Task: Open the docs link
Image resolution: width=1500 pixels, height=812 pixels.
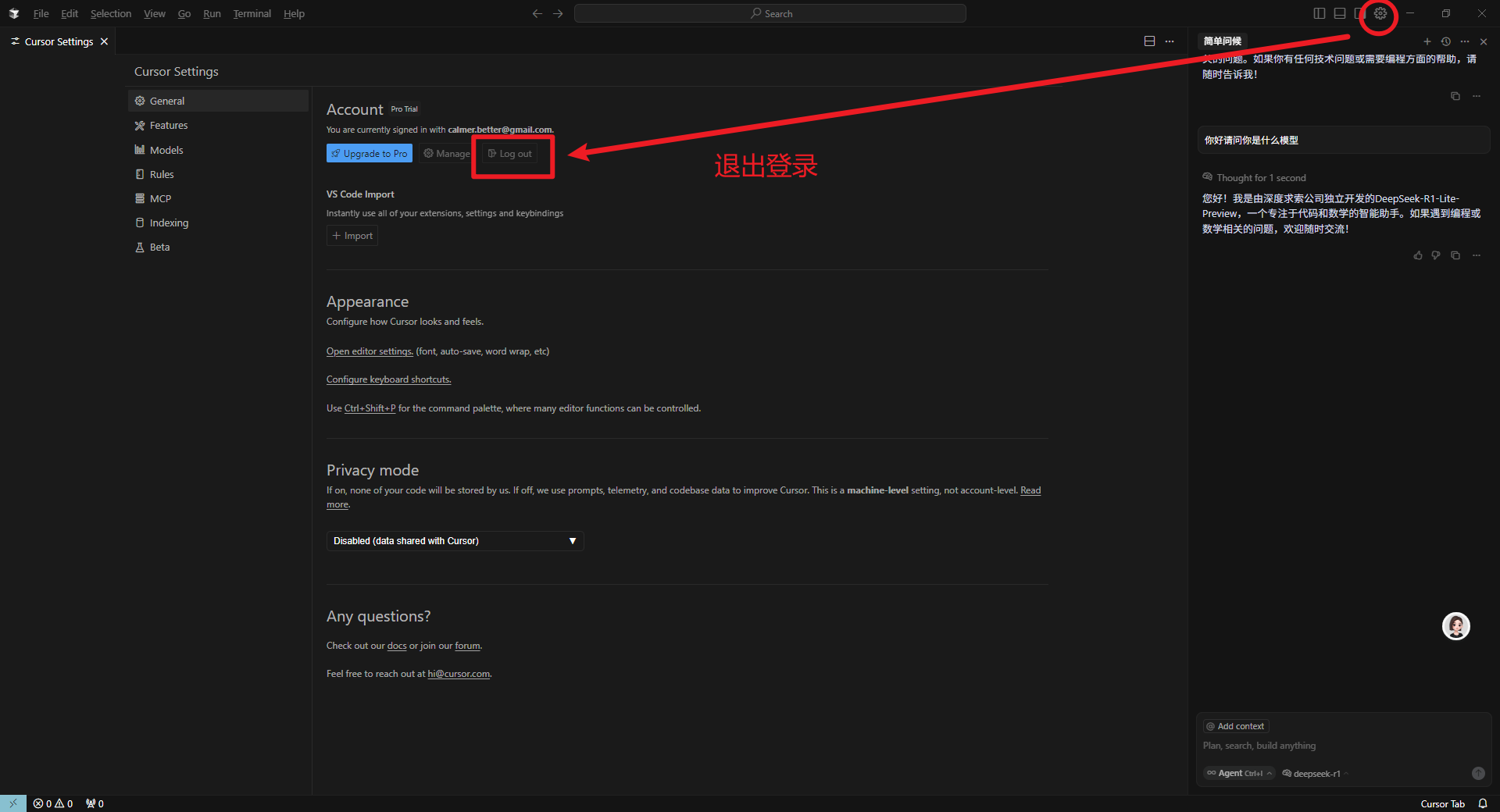Action: 397,646
